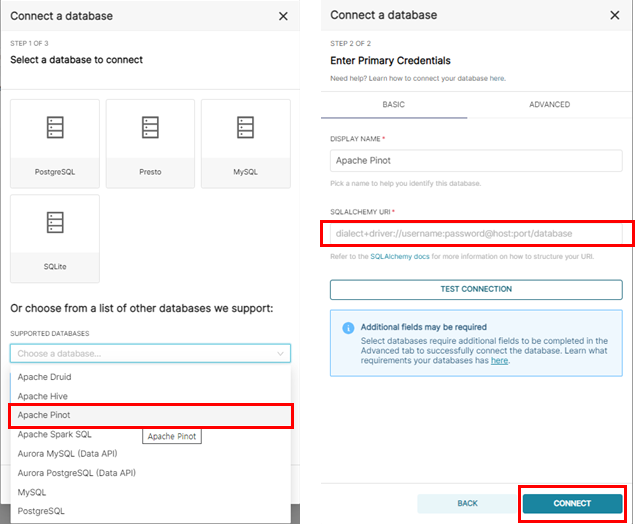Select the PostgreSQL database card
Image resolution: width=635 pixels, height=524 pixels.
(55, 144)
